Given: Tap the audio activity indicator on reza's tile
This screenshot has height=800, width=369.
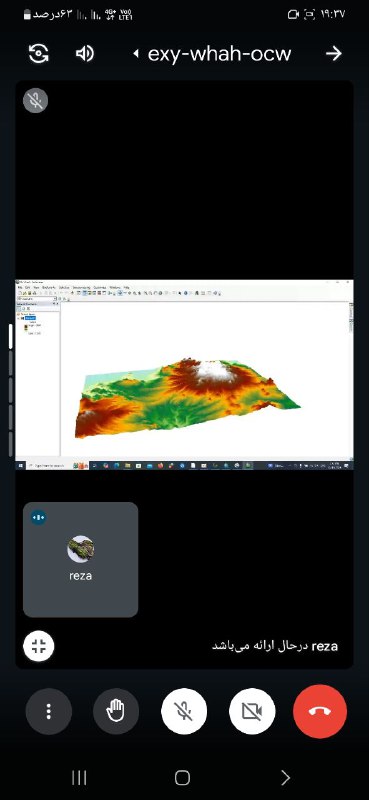Looking at the screenshot, I should click(38, 517).
